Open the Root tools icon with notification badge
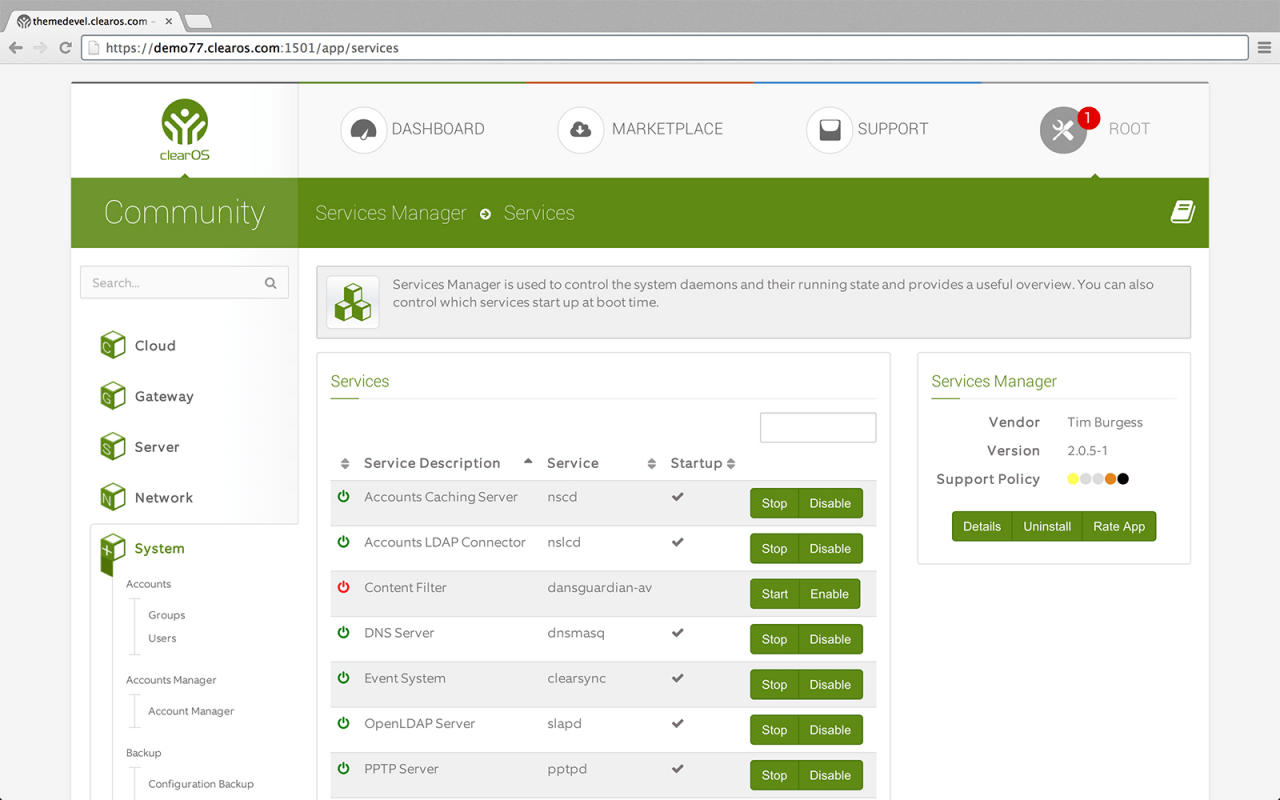 (x=1064, y=130)
